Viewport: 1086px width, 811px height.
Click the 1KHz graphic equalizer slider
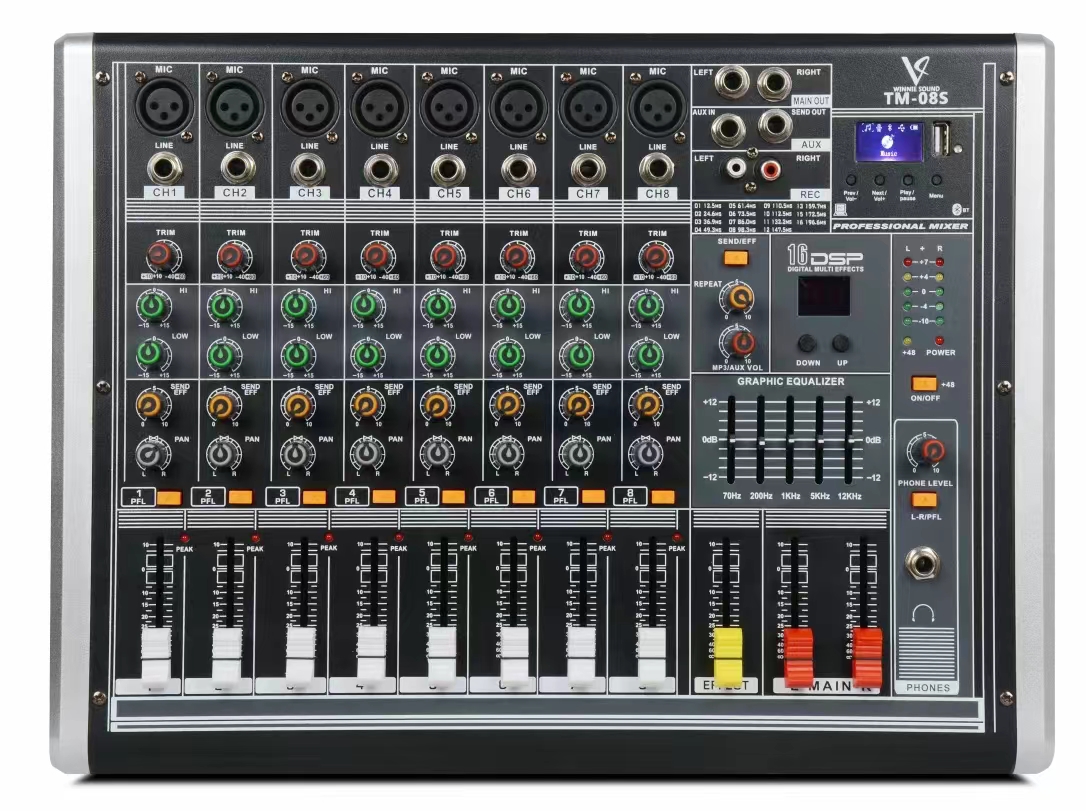click(x=790, y=440)
